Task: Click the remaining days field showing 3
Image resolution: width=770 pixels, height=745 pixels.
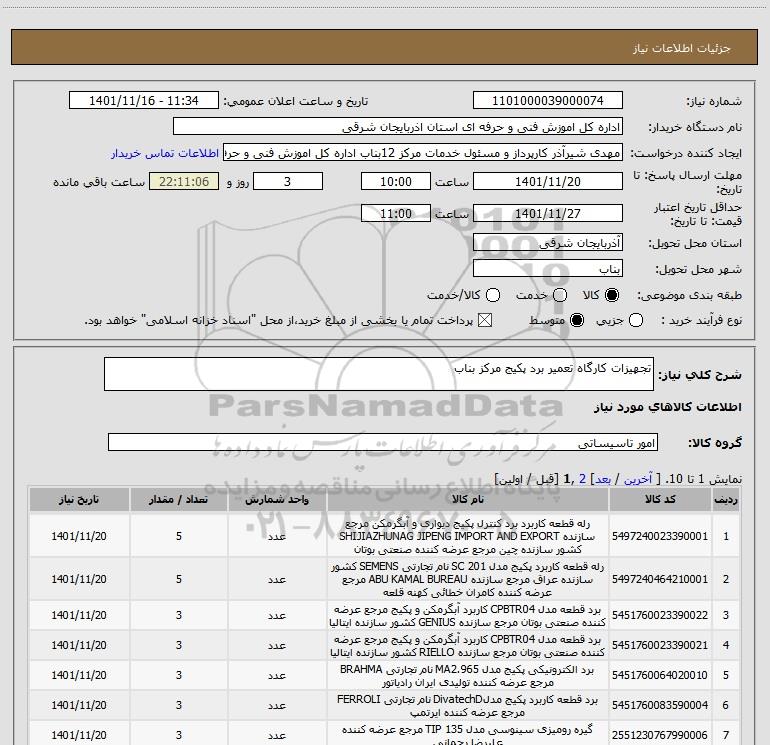Action: click(x=288, y=182)
